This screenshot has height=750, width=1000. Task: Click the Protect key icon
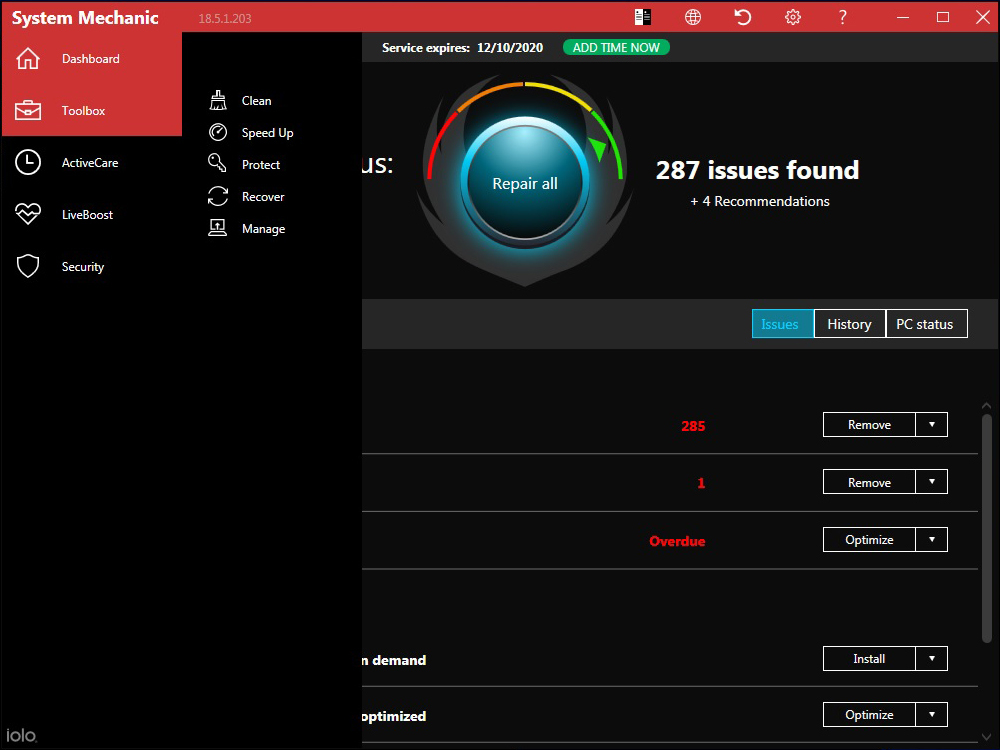click(x=218, y=164)
